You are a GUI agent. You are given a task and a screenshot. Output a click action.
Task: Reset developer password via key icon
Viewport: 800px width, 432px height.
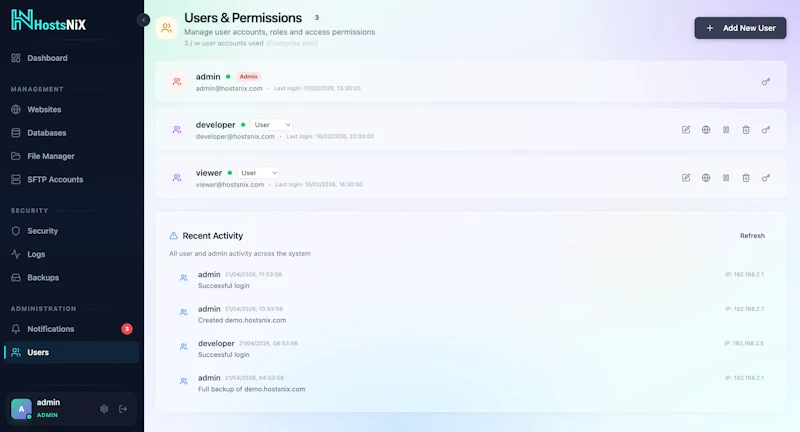[766, 130]
